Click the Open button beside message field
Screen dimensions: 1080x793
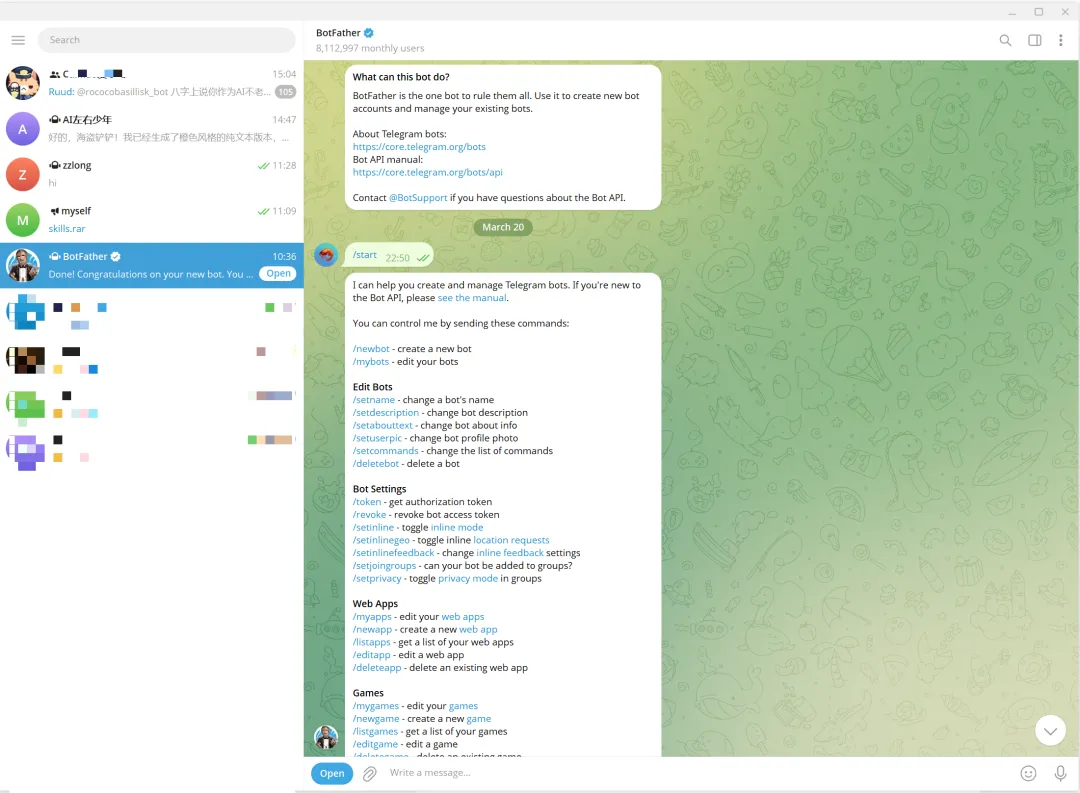click(332, 774)
